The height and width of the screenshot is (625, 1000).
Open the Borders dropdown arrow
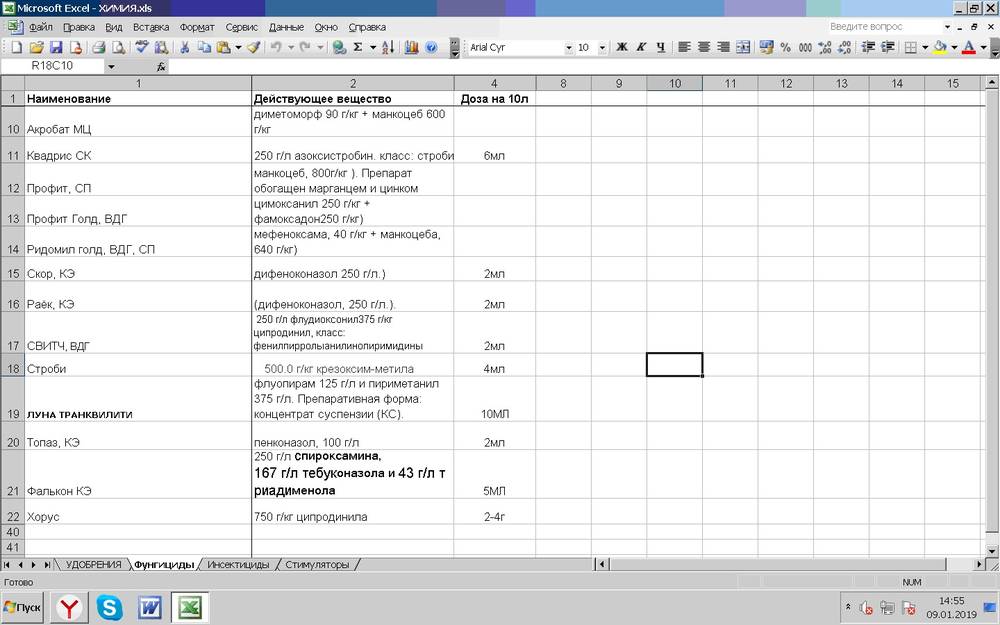point(925,47)
